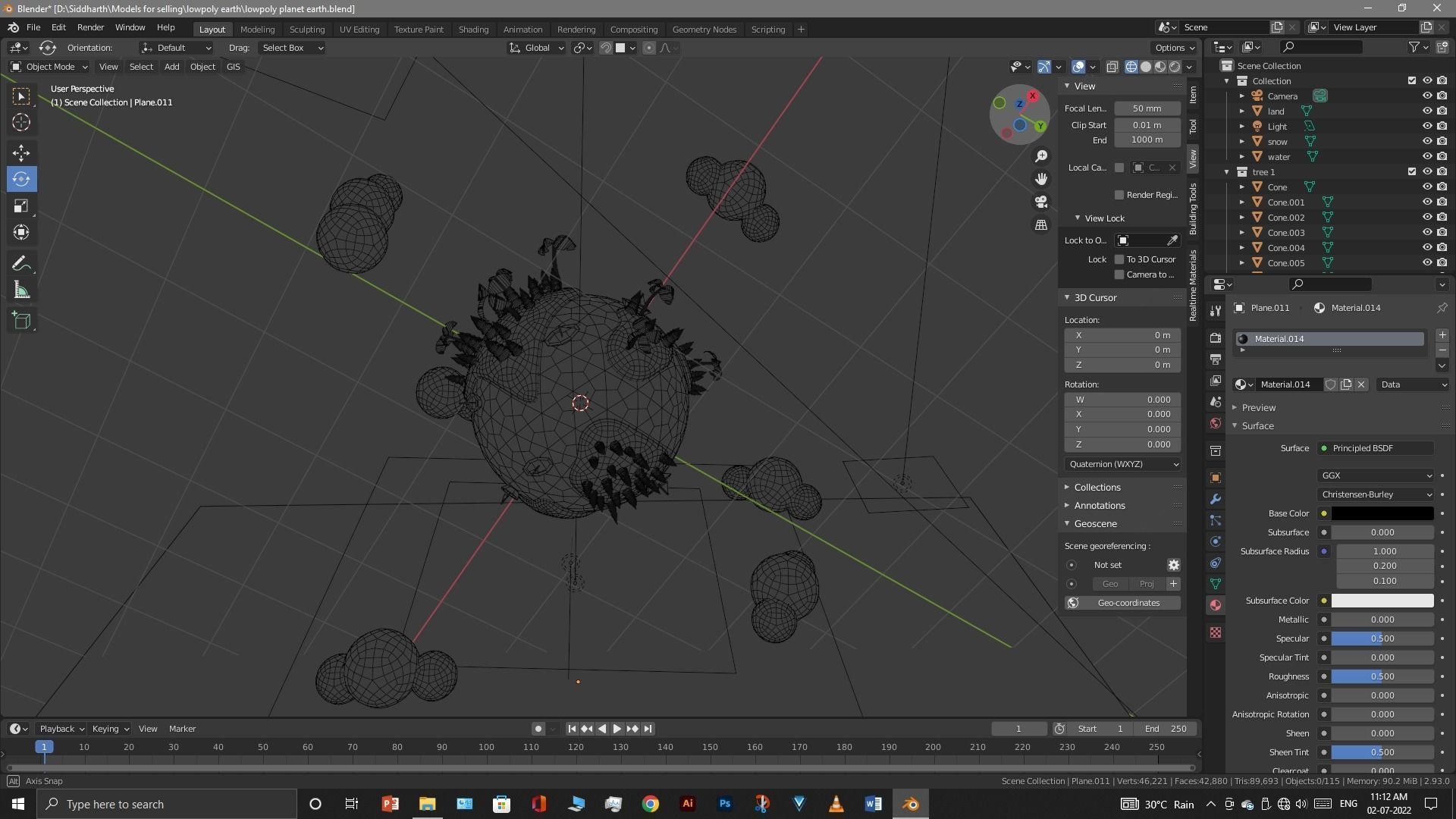Switch perspective/orthographic grid icon

(1041, 225)
